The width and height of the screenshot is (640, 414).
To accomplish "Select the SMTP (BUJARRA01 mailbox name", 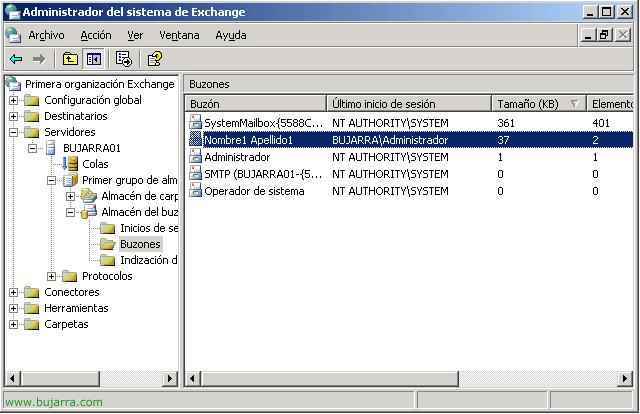I will [x=263, y=174].
